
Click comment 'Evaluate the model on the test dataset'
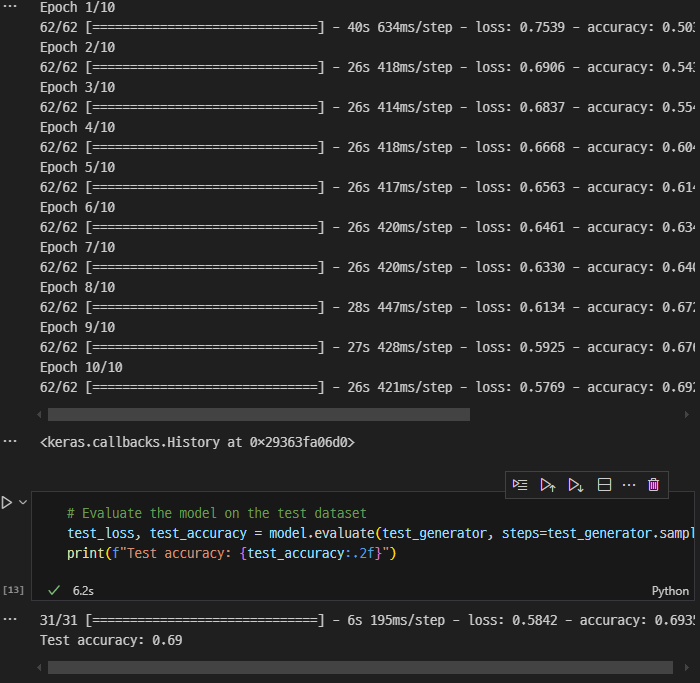pos(217,513)
